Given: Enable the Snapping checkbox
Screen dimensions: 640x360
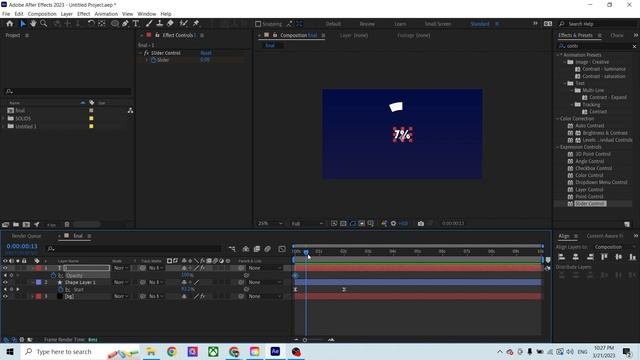Looking at the screenshot, I should (258, 24).
